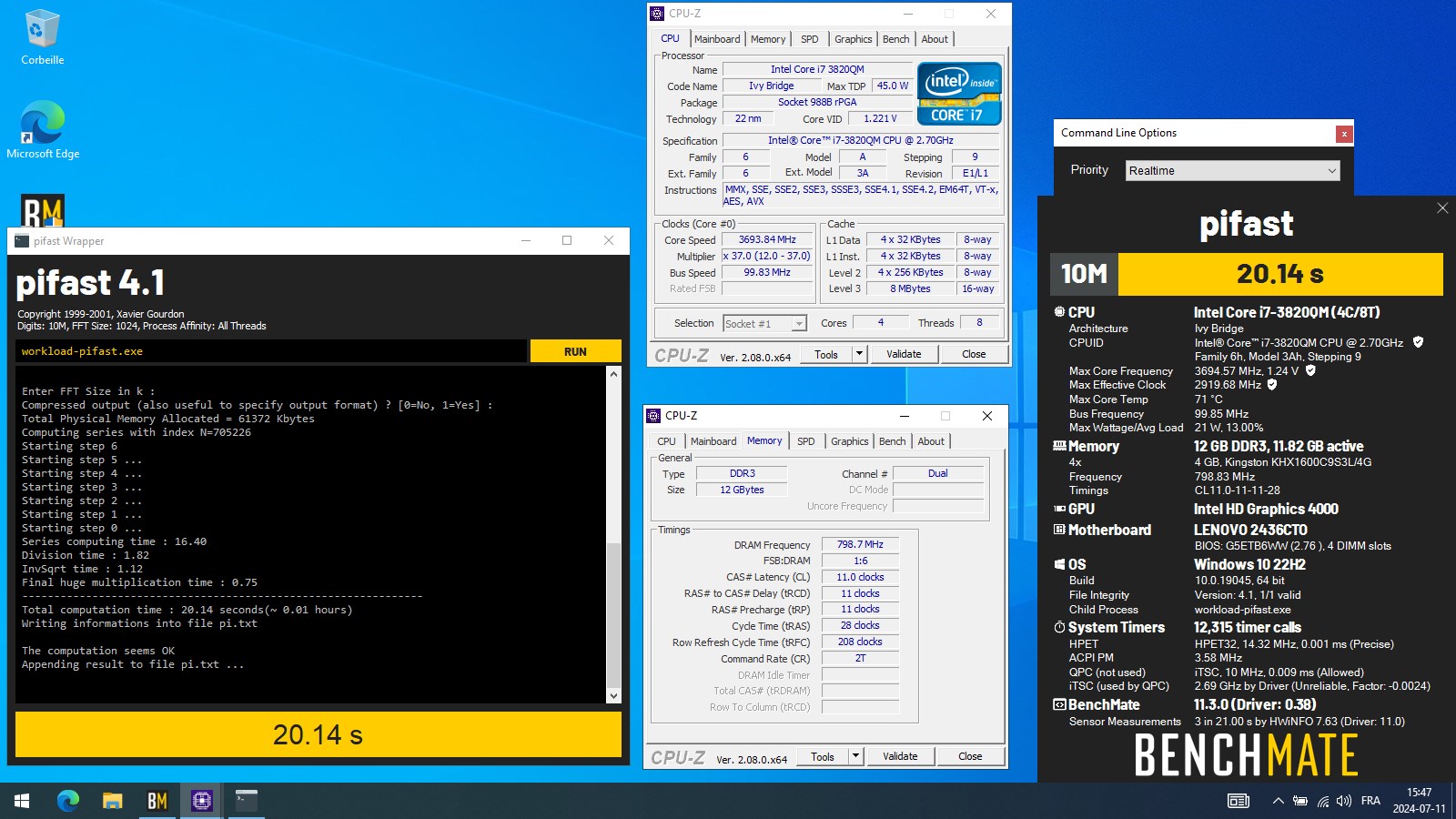This screenshot has width=1456, height=819.
Task: Click the workload-pifast.exe input field
Action: pyautogui.click(x=271, y=351)
